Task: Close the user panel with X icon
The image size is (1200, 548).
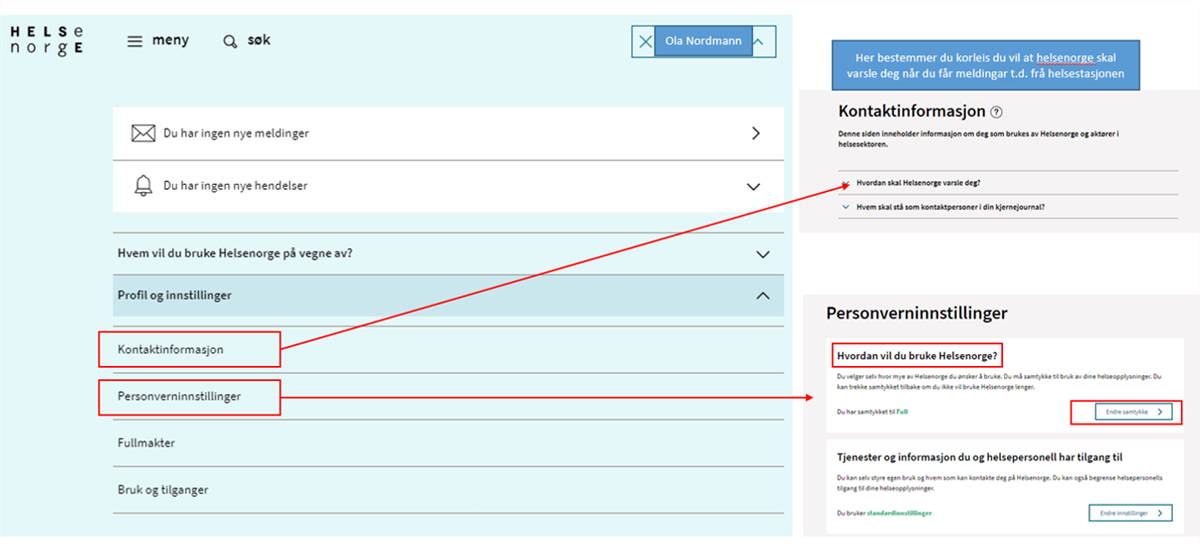Action: click(644, 42)
